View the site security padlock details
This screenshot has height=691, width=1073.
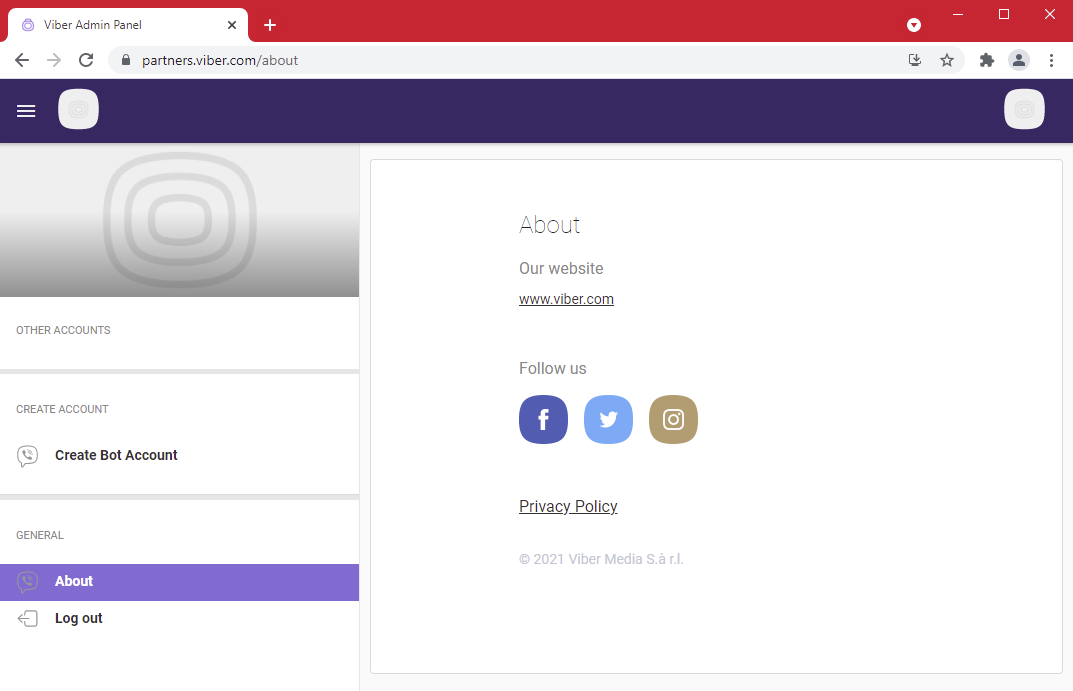(x=125, y=60)
